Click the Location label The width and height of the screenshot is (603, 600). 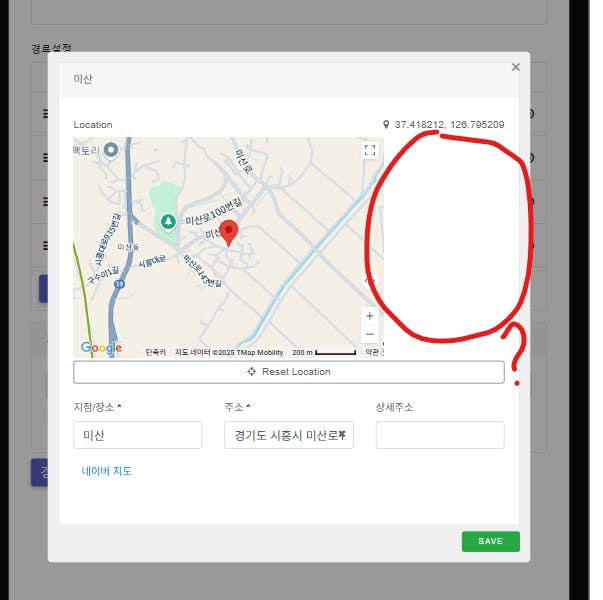coord(93,125)
